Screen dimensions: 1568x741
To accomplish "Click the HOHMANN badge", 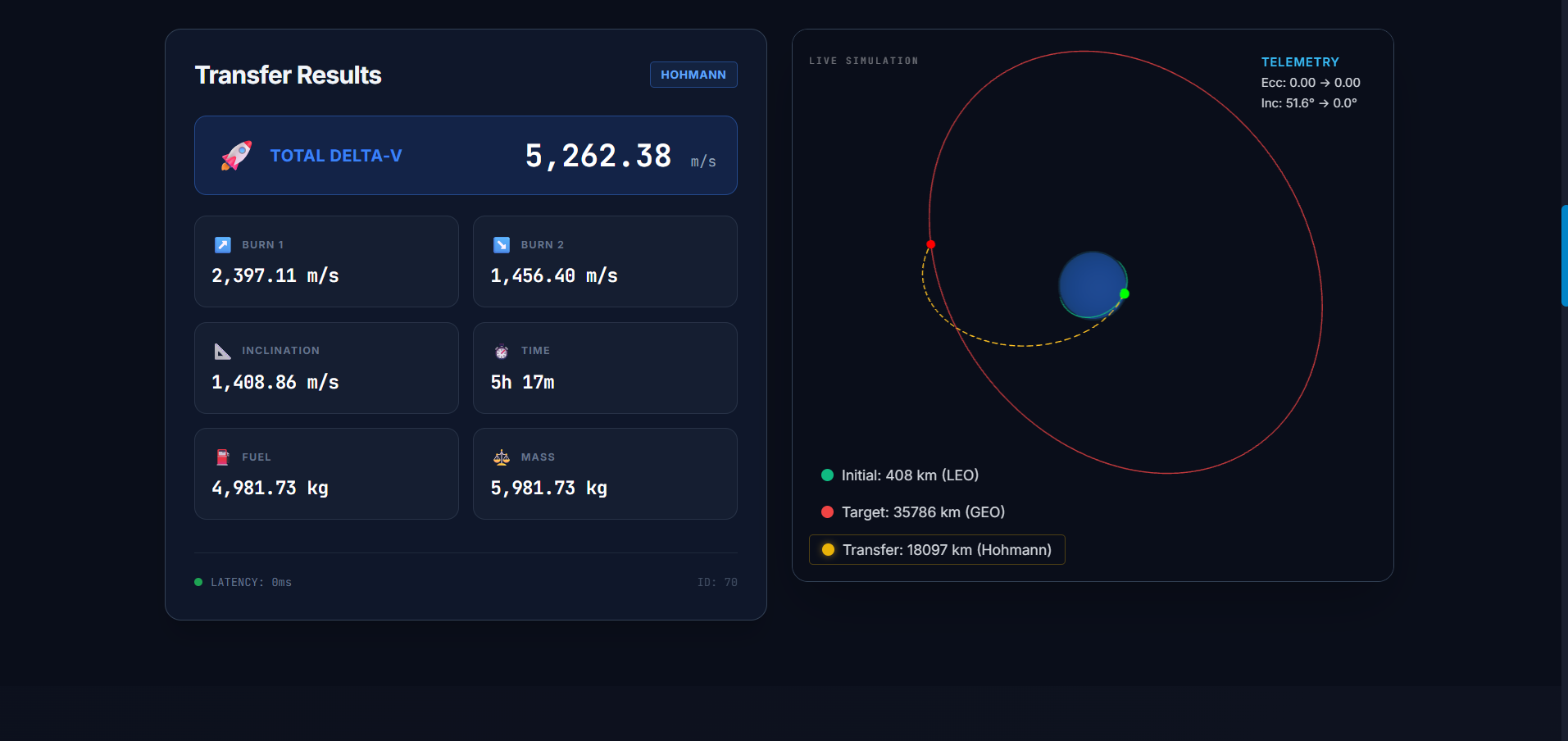I will pos(693,75).
